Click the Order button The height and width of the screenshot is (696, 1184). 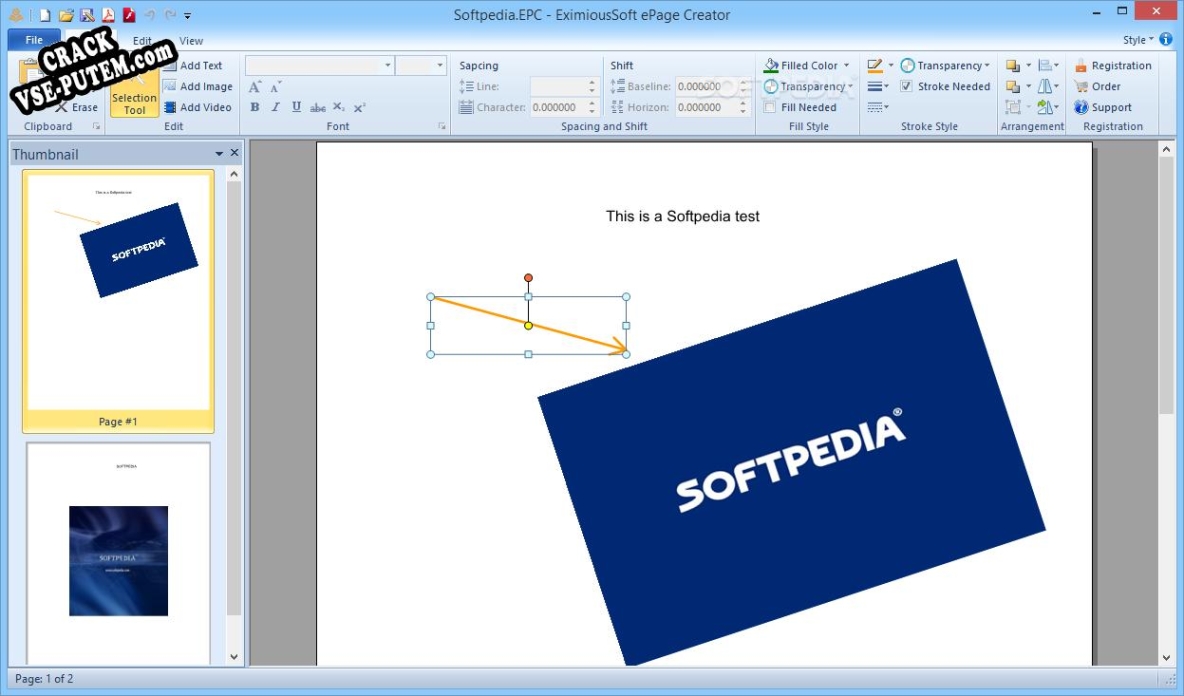1098,86
